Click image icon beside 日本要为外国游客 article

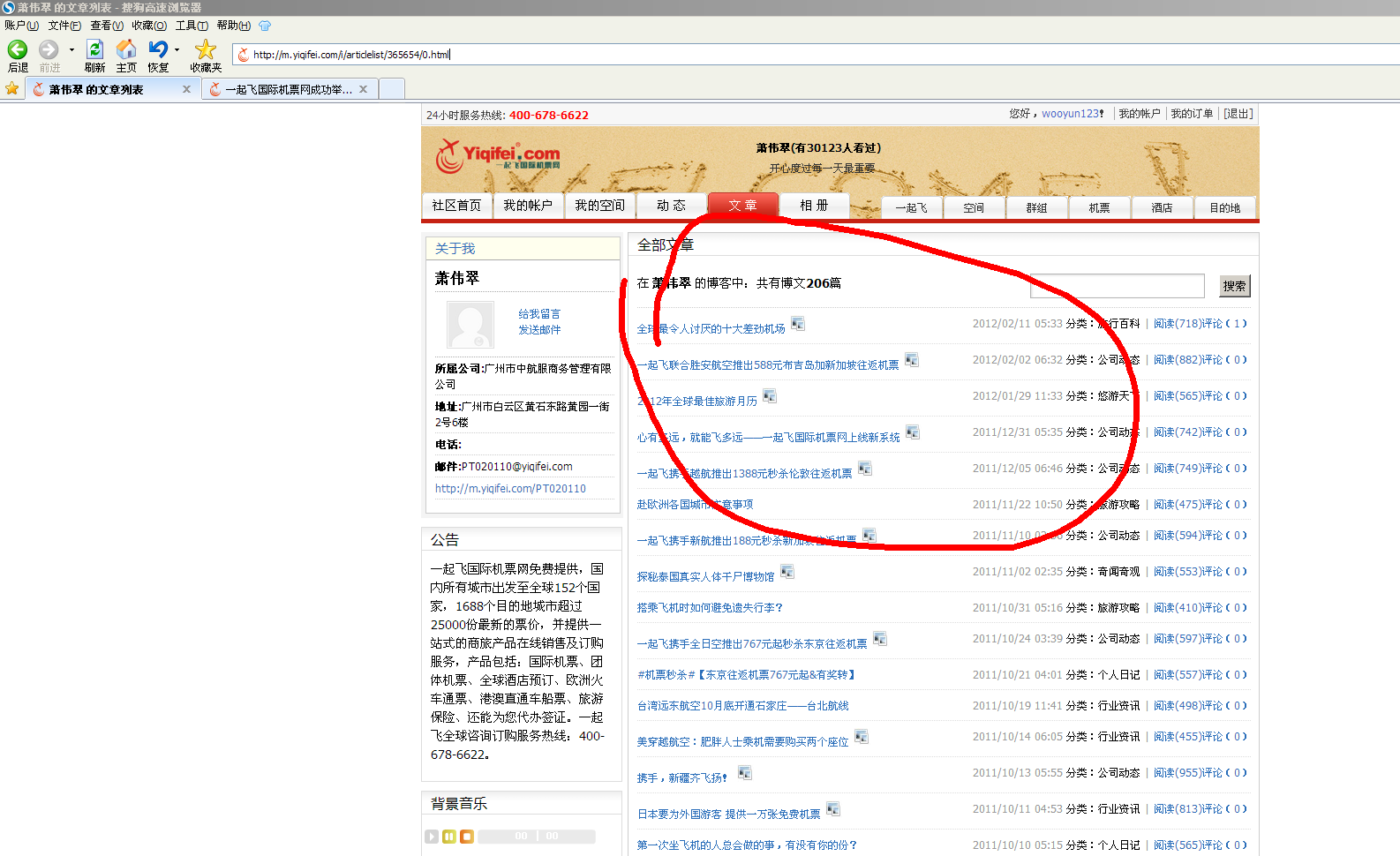pyautogui.click(x=833, y=809)
